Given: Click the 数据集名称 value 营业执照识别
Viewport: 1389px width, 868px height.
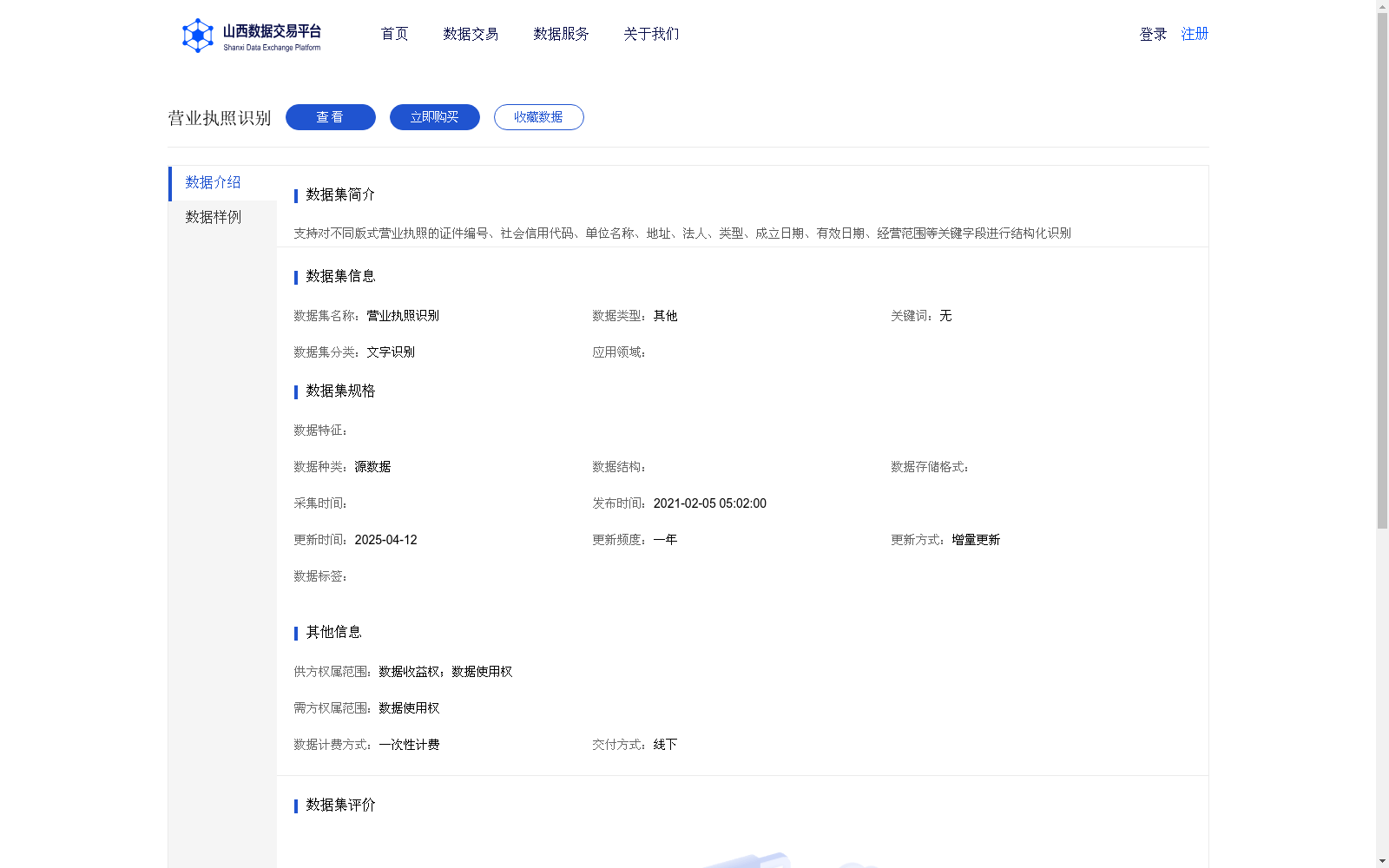Looking at the screenshot, I should pyautogui.click(x=403, y=316).
